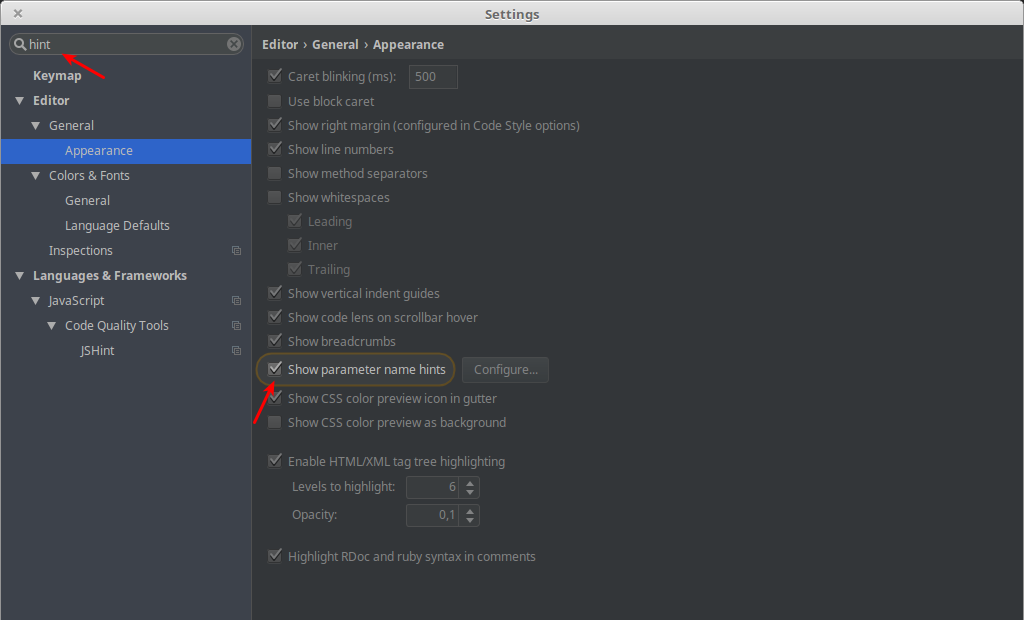Click the Caret blinking milliseconds field
The width and height of the screenshot is (1024, 620).
[433, 76]
